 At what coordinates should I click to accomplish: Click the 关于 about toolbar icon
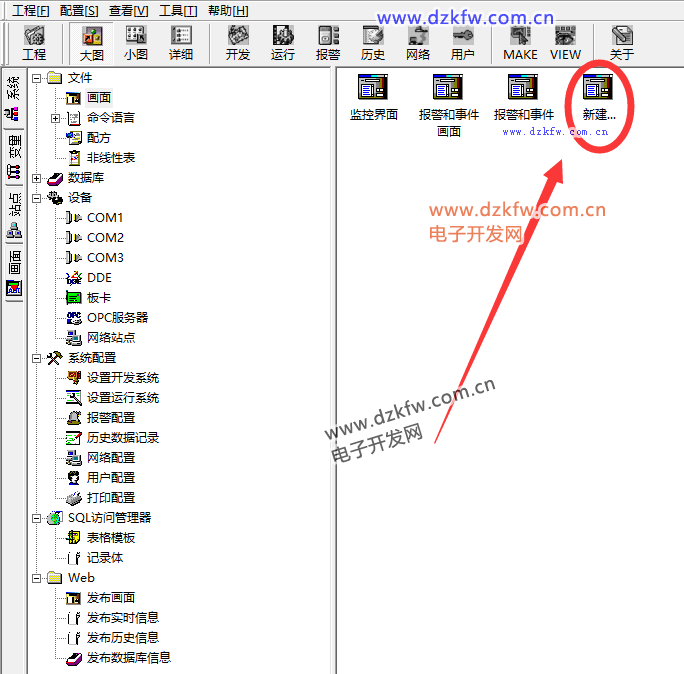[622, 43]
